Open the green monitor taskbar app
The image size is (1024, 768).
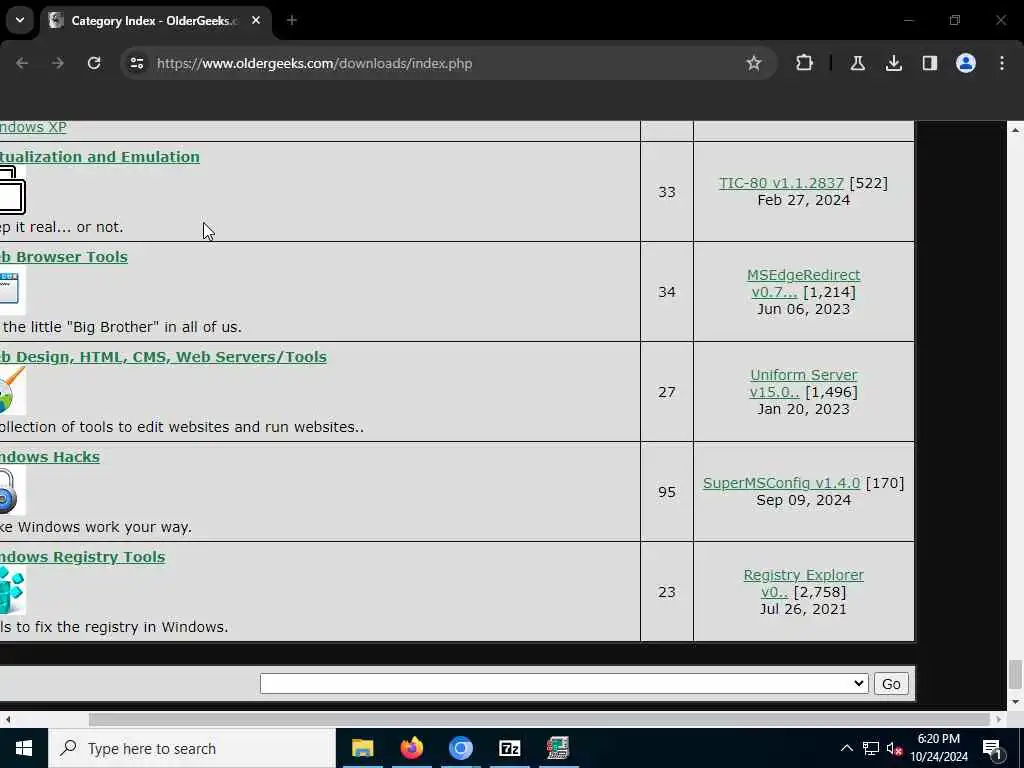point(558,748)
